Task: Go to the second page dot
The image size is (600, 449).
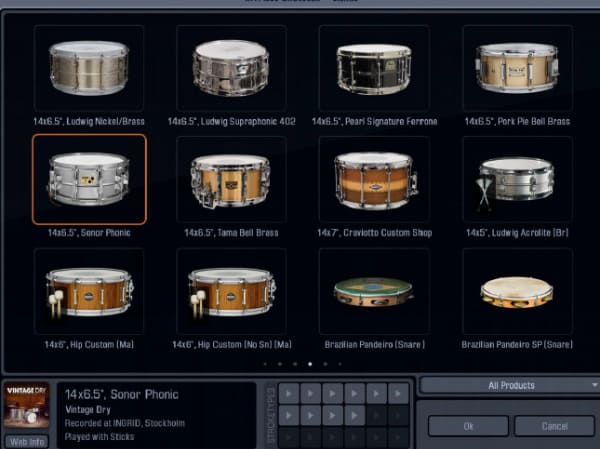Action: pyautogui.click(x=280, y=364)
